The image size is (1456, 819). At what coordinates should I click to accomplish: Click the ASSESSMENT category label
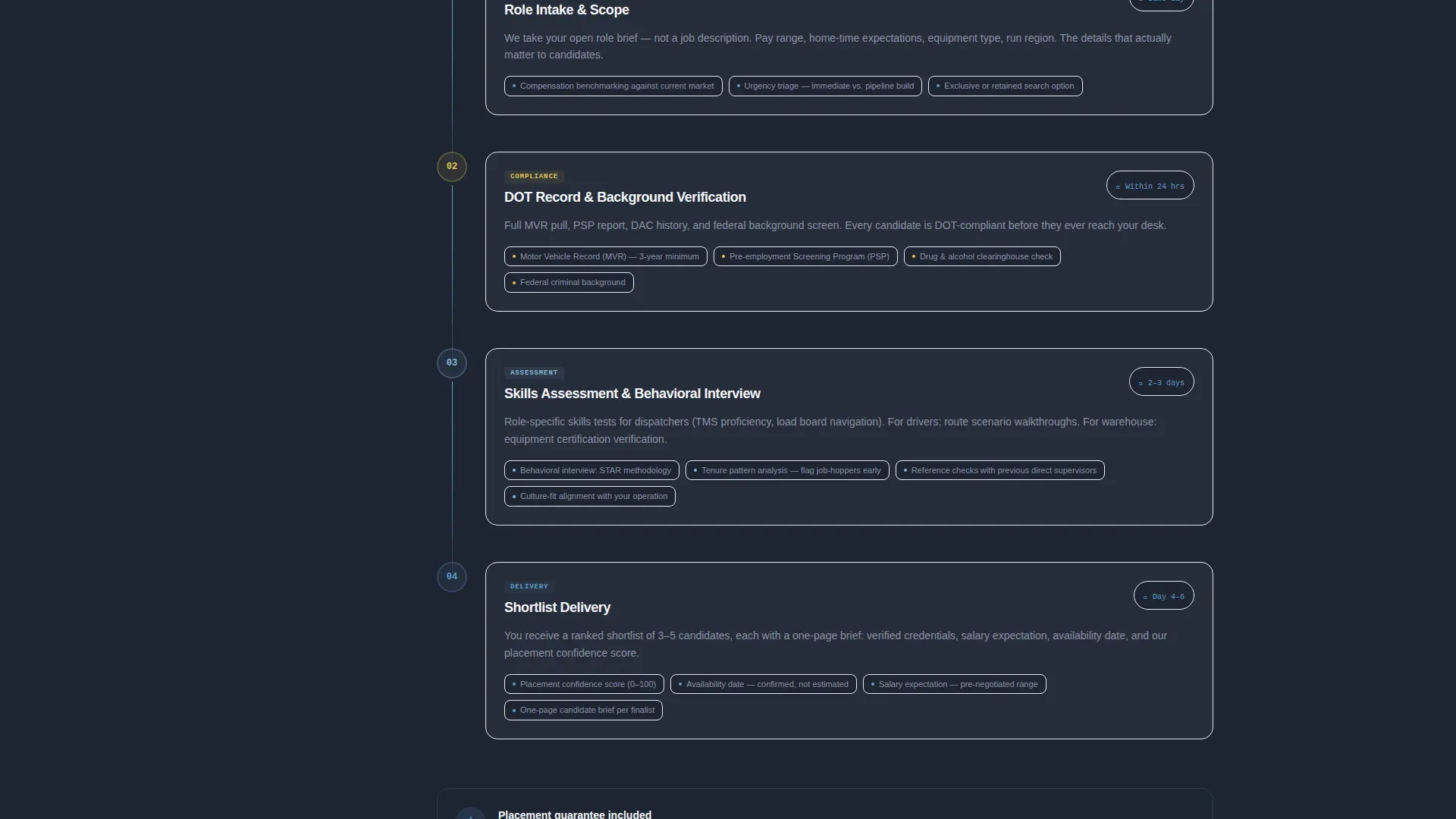tap(534, 373)
